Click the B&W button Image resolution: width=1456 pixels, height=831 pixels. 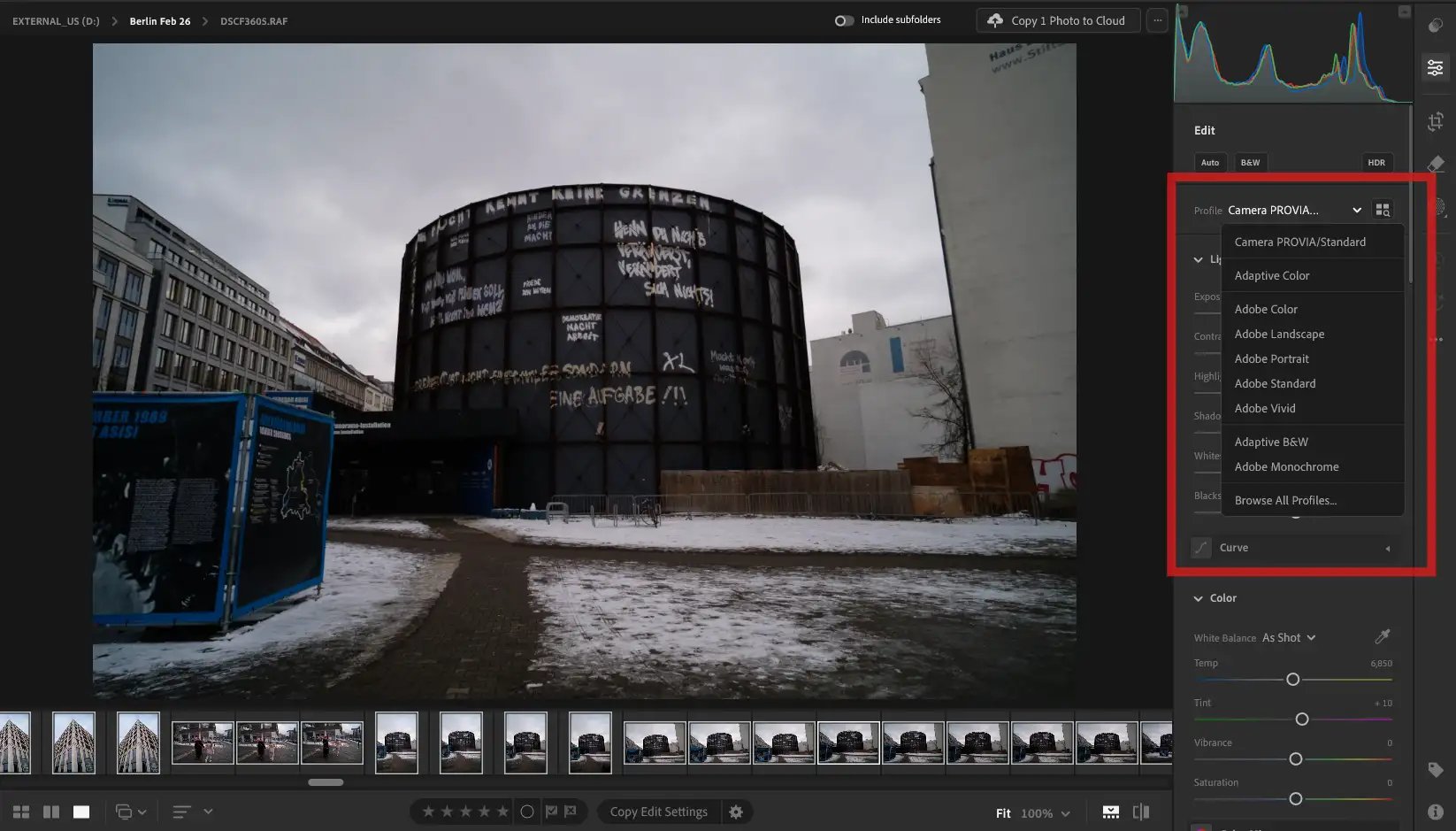coord(1250,162)
